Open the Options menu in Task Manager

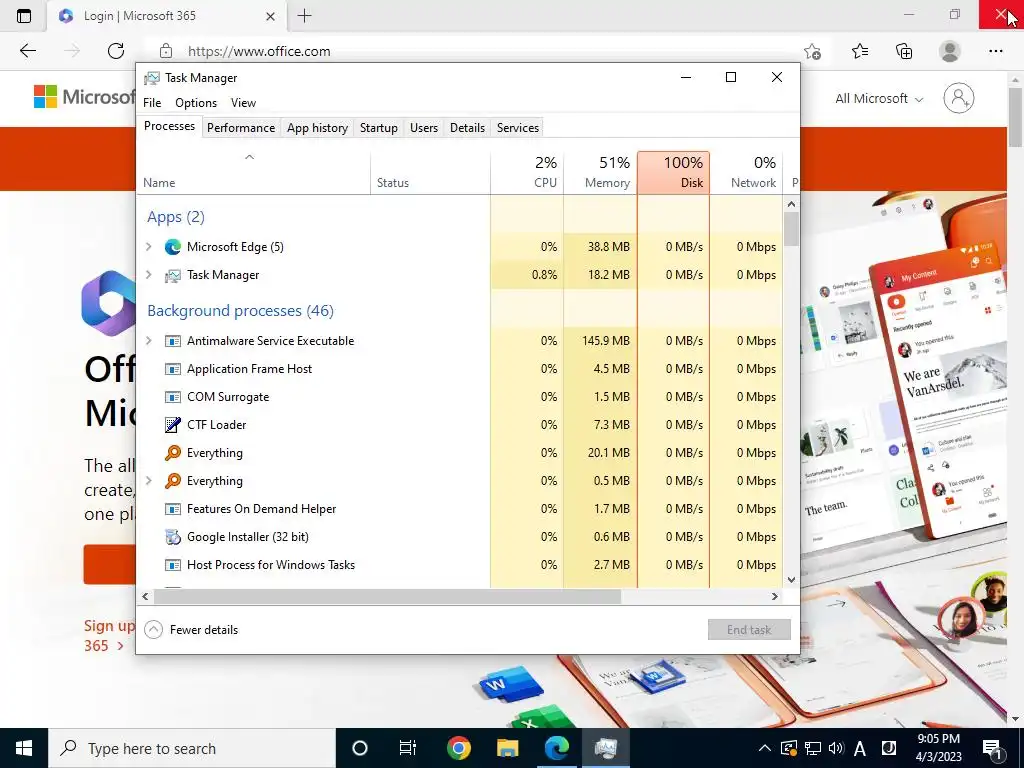196,103
